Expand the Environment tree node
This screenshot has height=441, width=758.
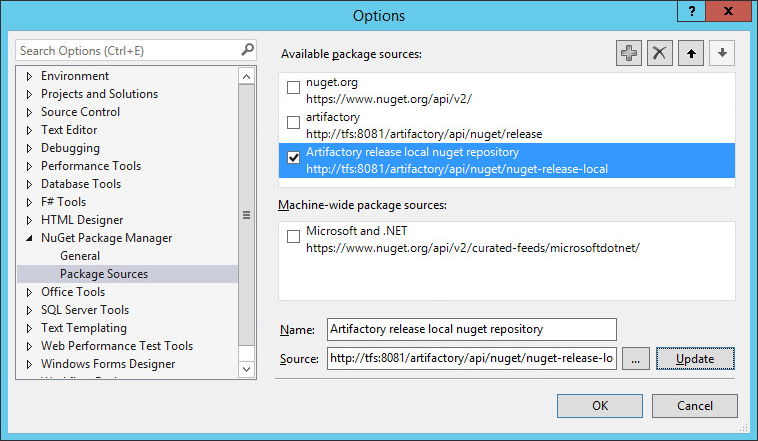click(x=29, y=76)
